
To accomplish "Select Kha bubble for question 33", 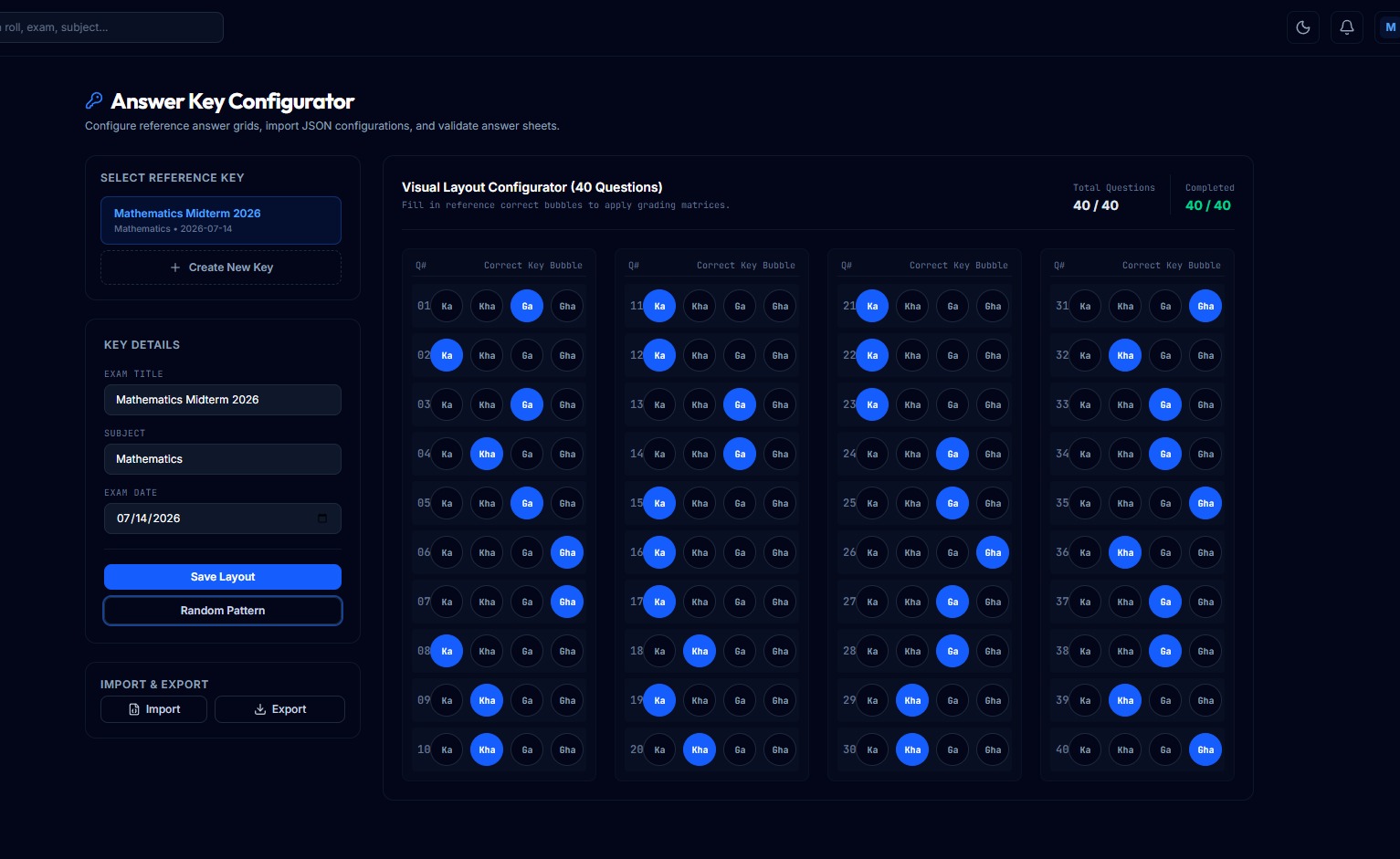I will (1125, 404).
